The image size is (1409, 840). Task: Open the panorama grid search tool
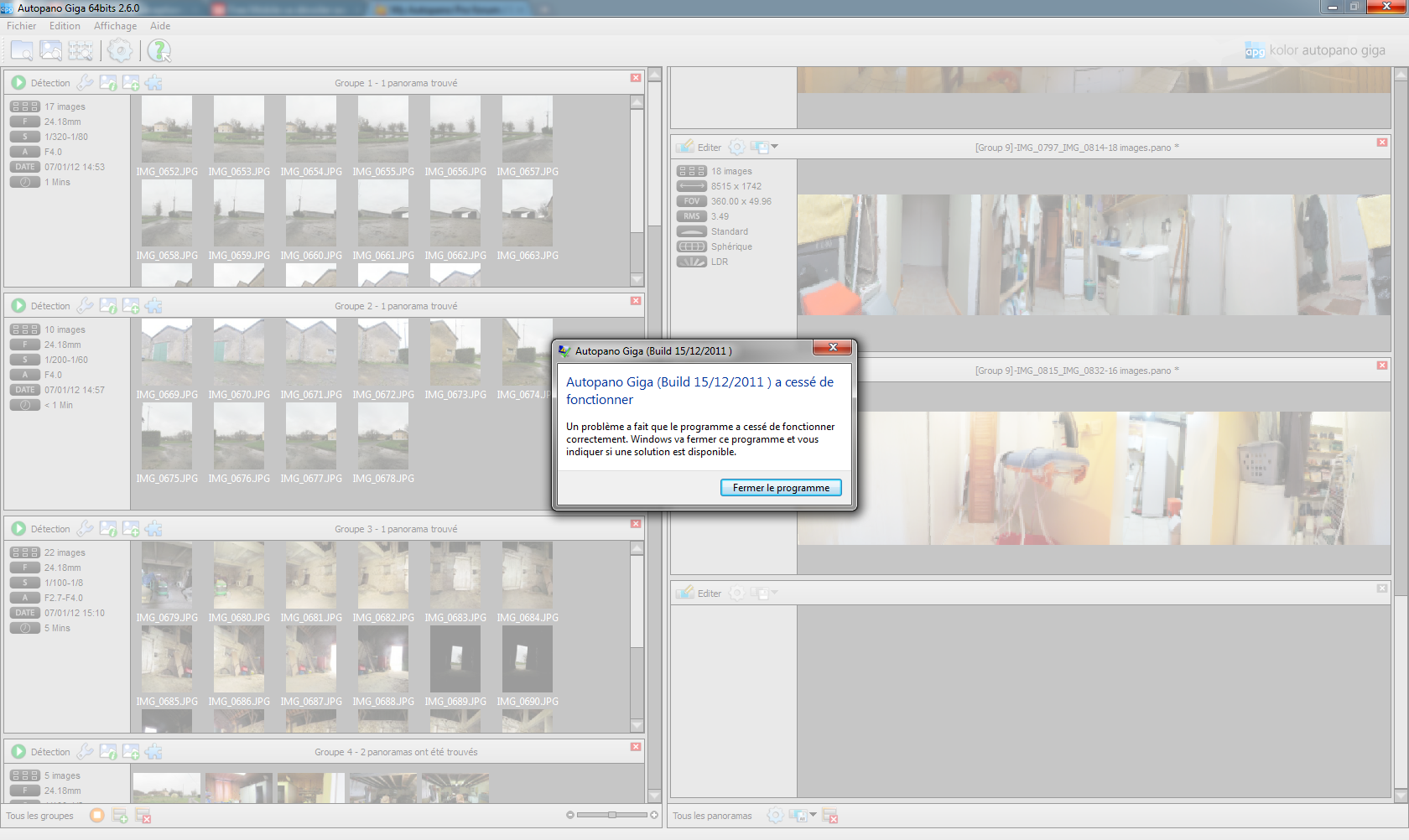point(81,51)
